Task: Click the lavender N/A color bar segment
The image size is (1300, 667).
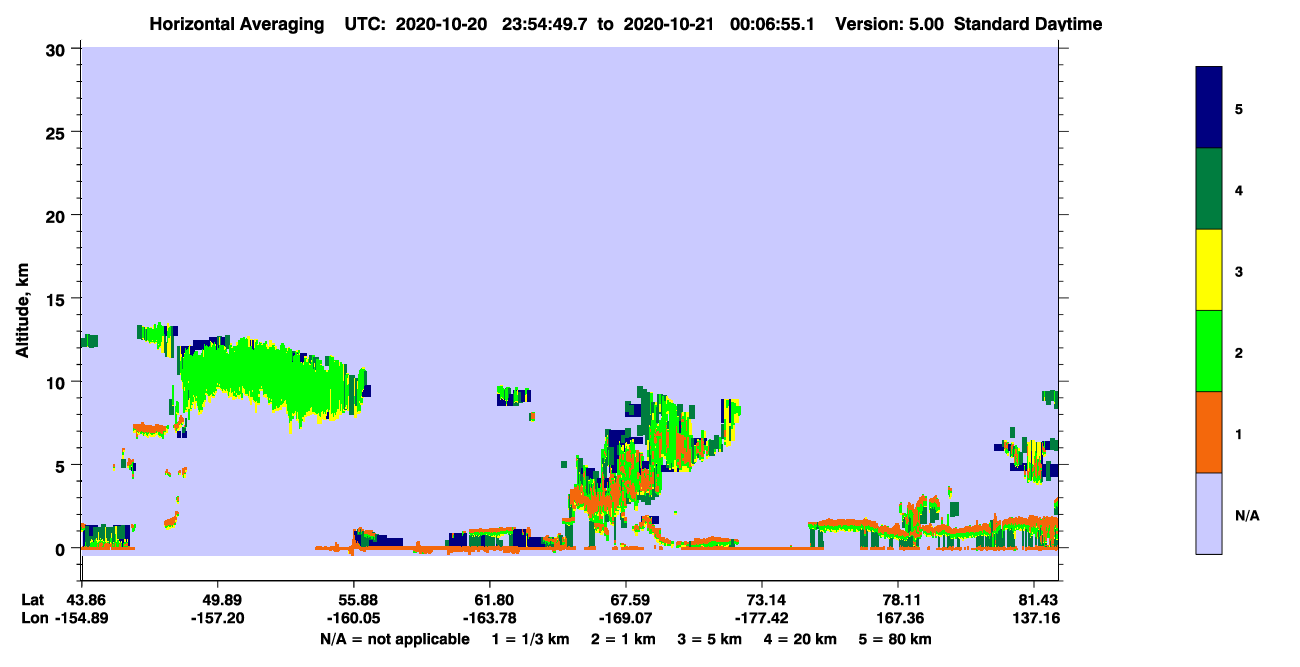Action: [1209, 513]
